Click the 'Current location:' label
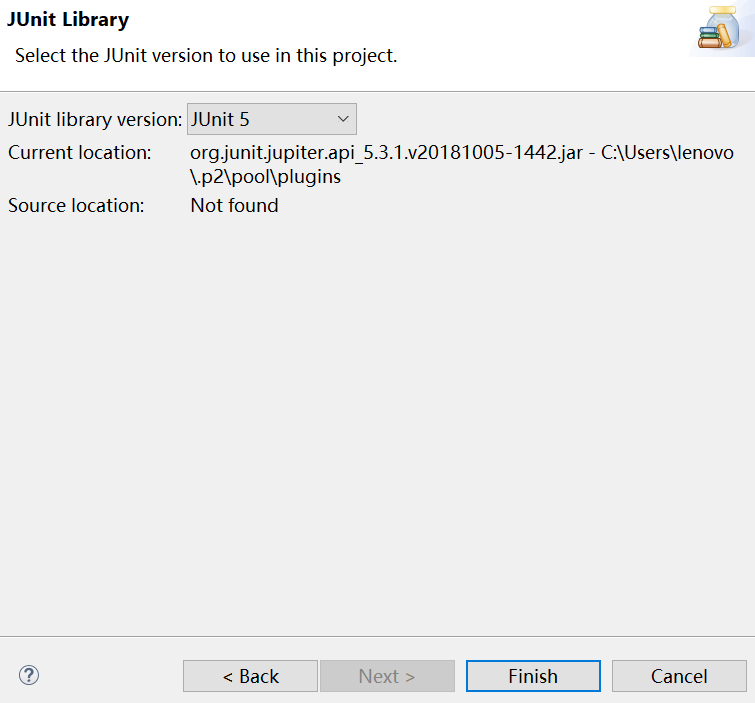Viewport: 755px width, 703px height. [x=80, y=153]
